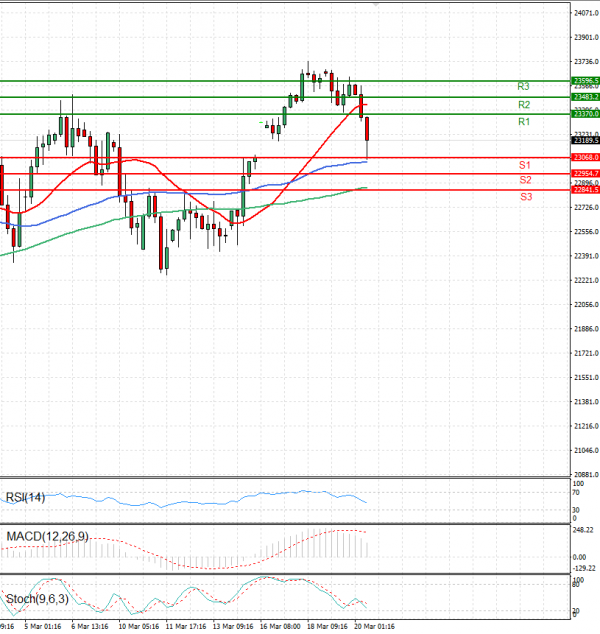Click the 23370.0 green price tag

[585, 114]
